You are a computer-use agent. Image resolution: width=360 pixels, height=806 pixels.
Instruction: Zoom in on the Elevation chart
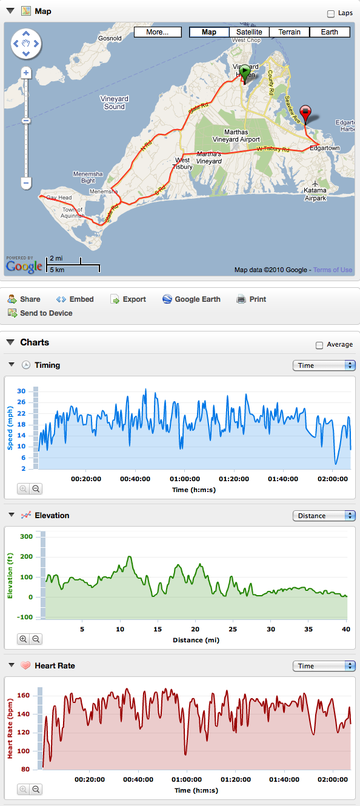23,639
